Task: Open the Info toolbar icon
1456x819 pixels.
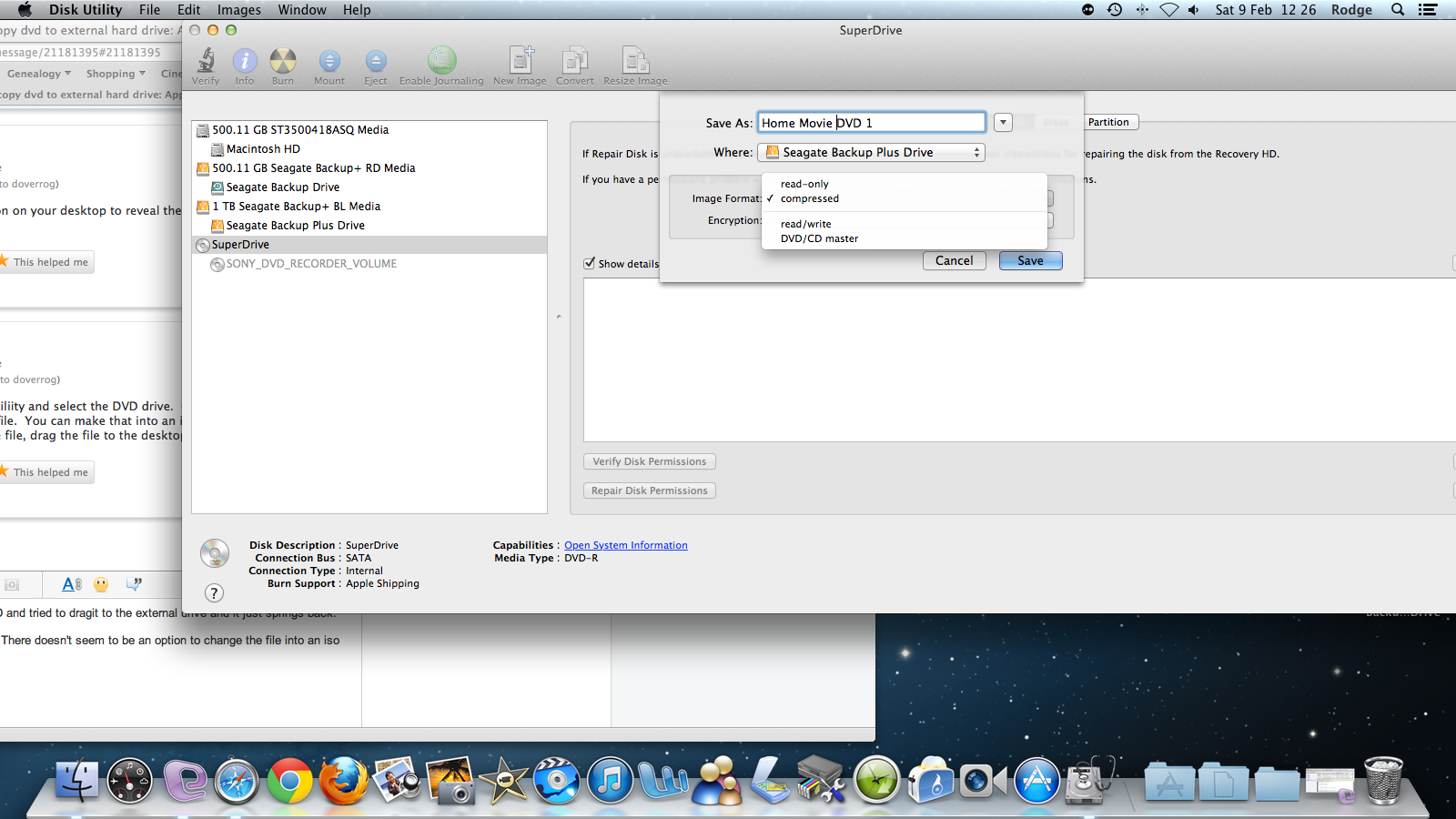Action: tap(245, 62)
